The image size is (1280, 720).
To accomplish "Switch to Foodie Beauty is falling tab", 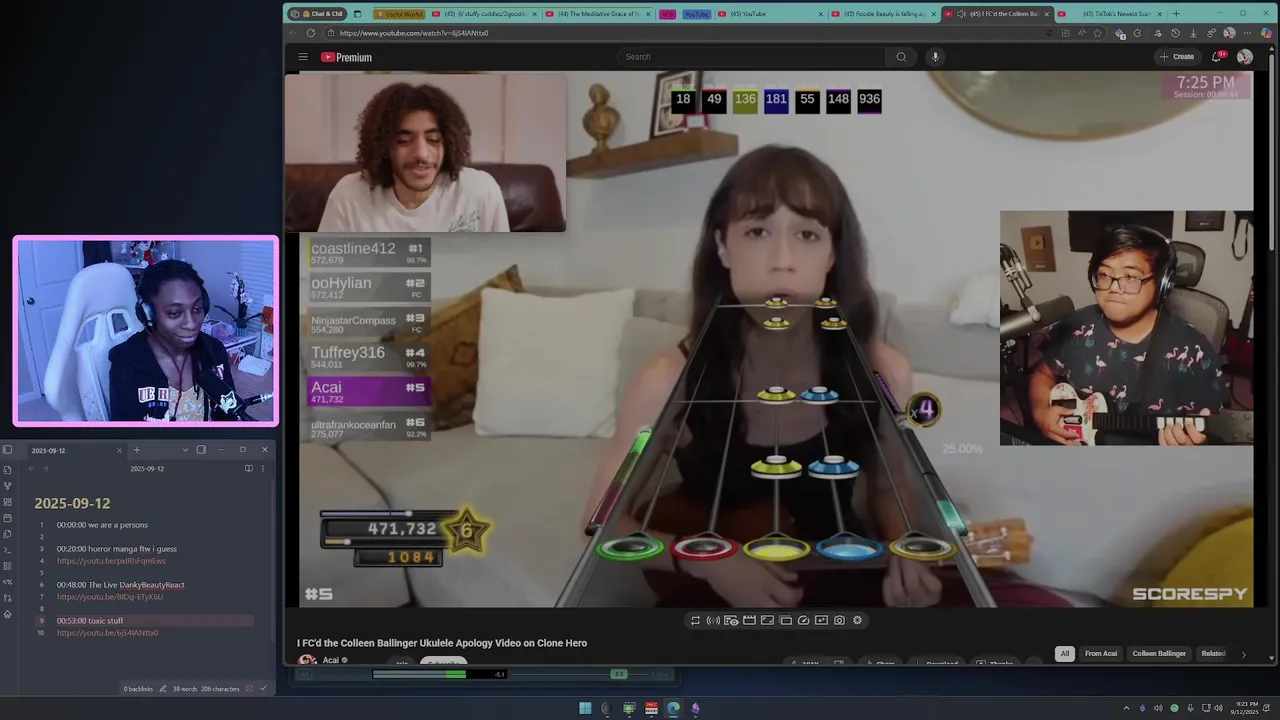I will coord(885,14).
